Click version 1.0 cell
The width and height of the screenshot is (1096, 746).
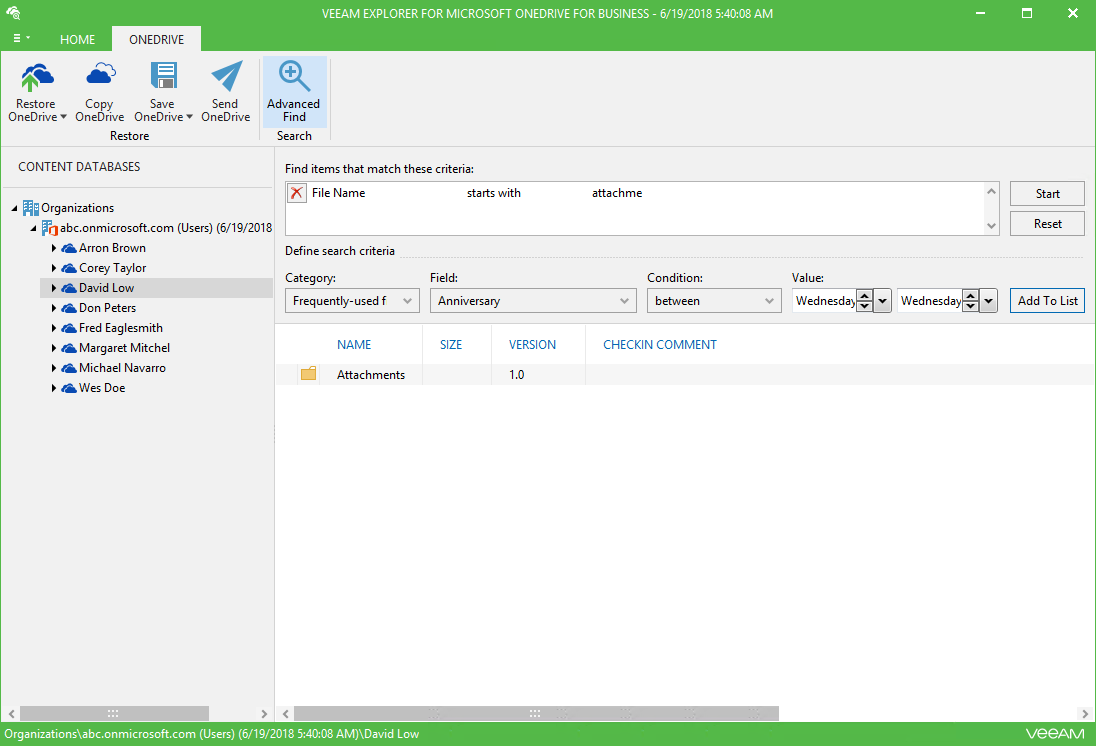click(x=517, y=375)
